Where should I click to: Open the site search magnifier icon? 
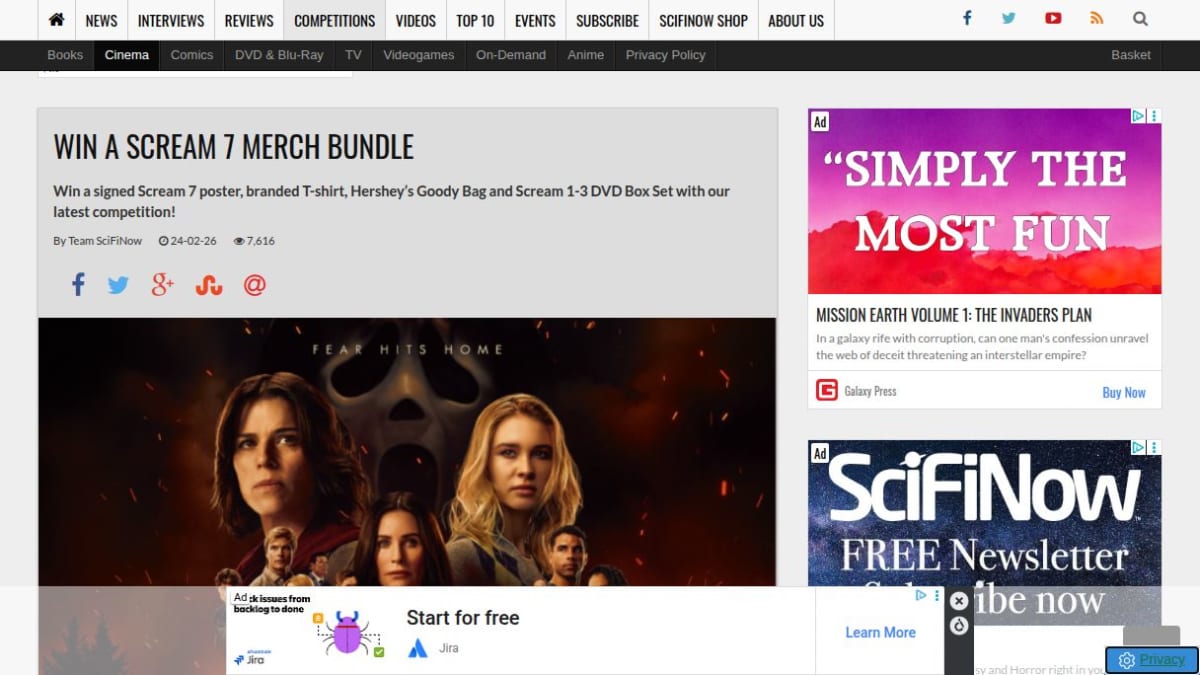click(x=1141, y=18)
